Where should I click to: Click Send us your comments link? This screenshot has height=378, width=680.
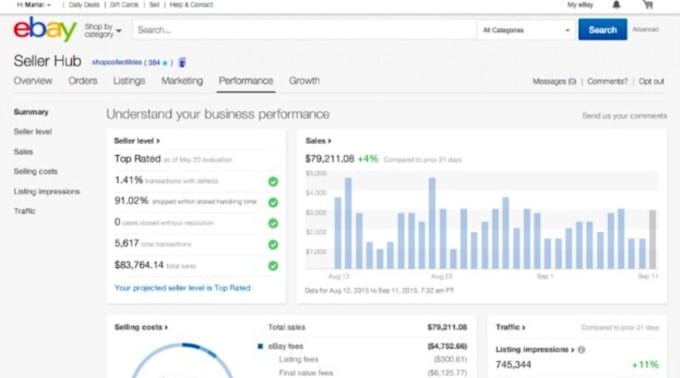[624, 116]
